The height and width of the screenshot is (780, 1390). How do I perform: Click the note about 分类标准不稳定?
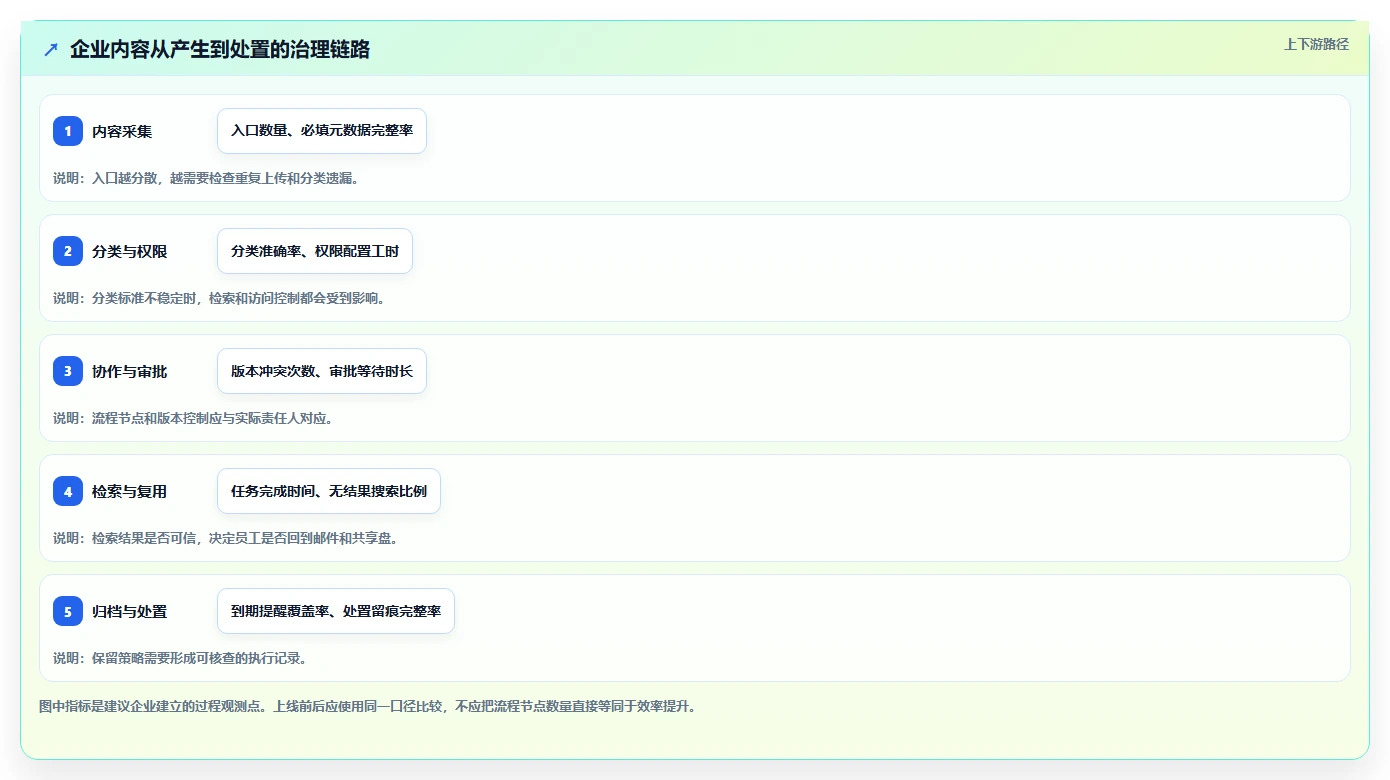pyautogui.click(x=219, y=298)
